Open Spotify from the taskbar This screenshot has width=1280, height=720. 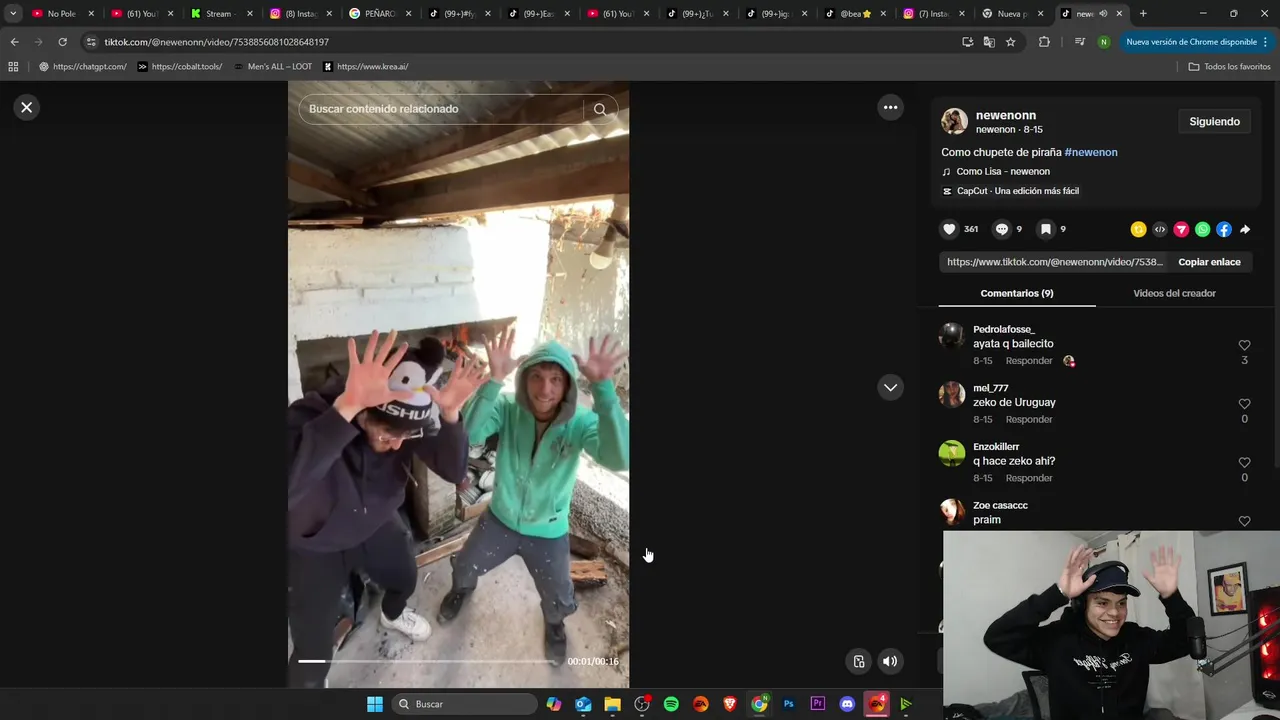[x=671, y=704]
